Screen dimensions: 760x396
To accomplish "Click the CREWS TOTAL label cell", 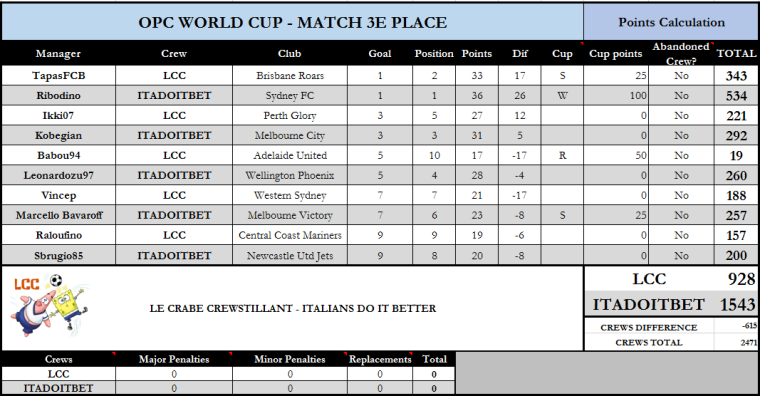I will pyautogui.click(x=649, y=342).
